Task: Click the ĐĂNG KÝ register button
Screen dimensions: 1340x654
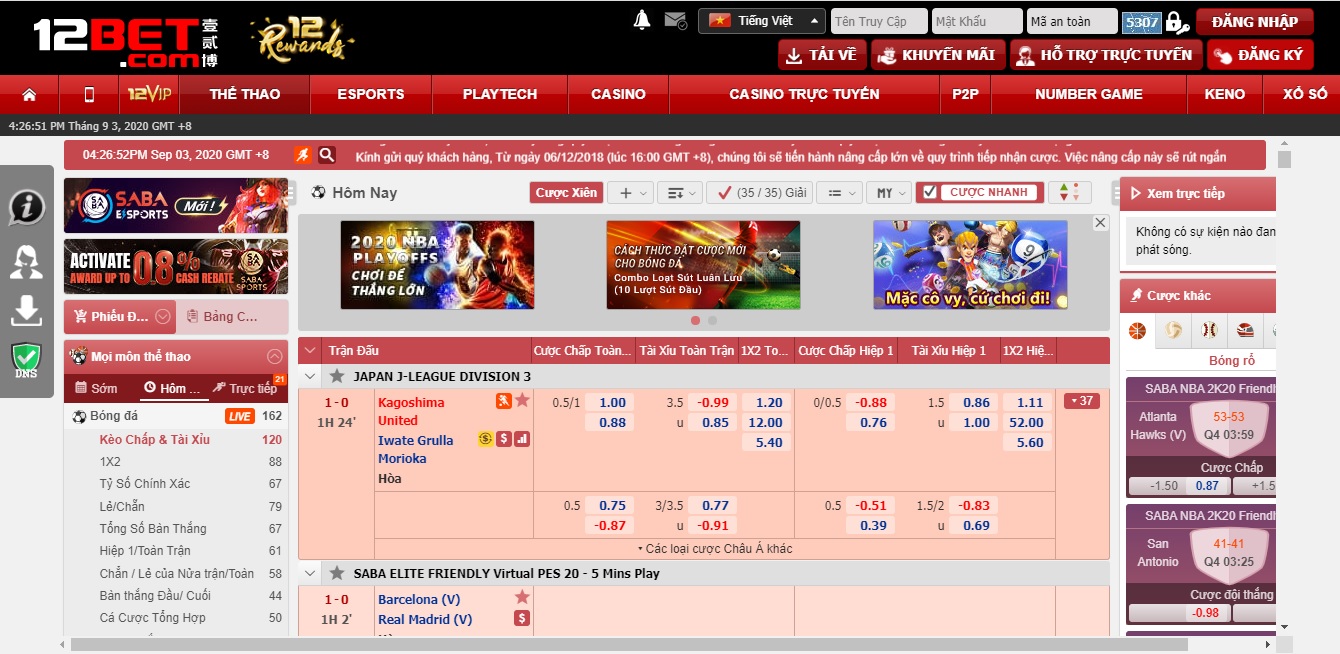Action: (x=1259, y=55)
